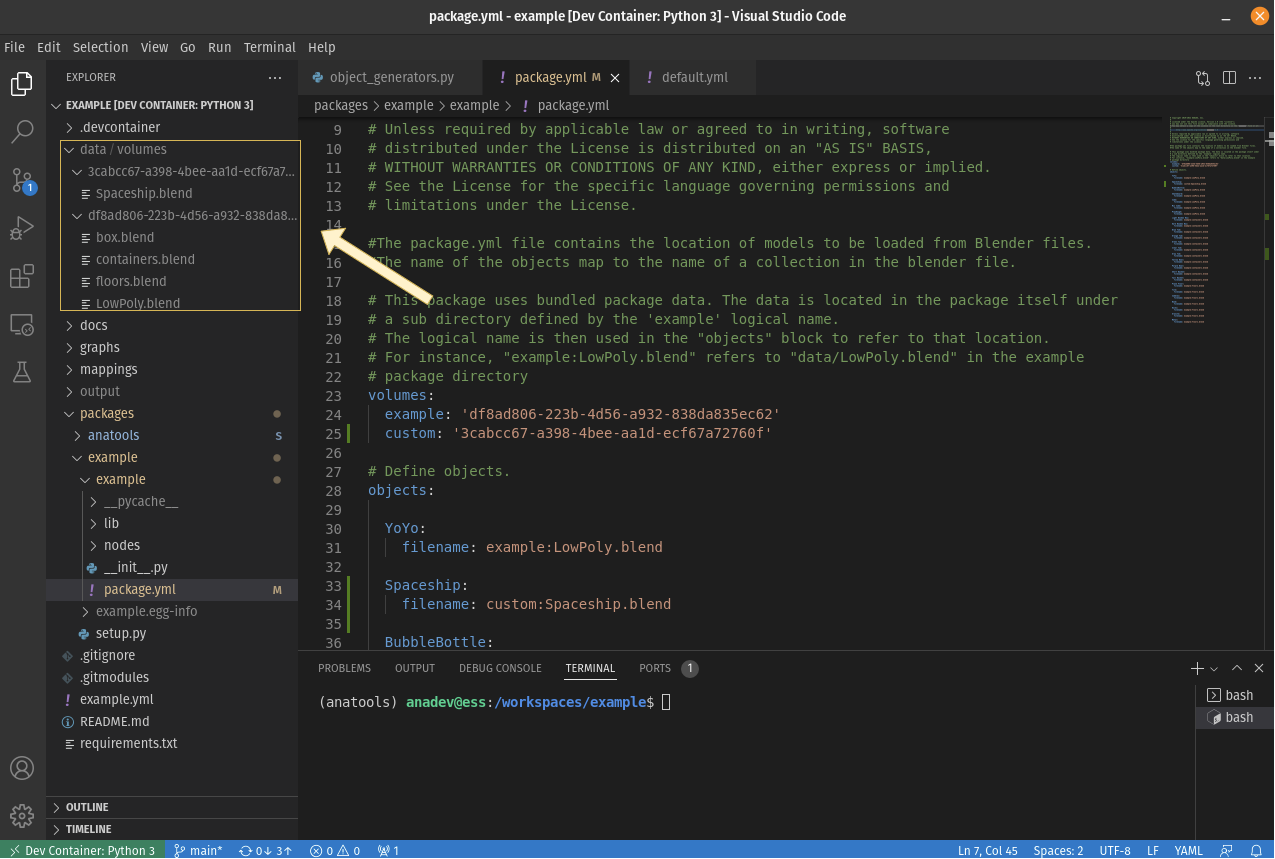This screenshot has width=1275, height=859.
Task: Click the split editor icon
Action: [x=1229, y=77]
